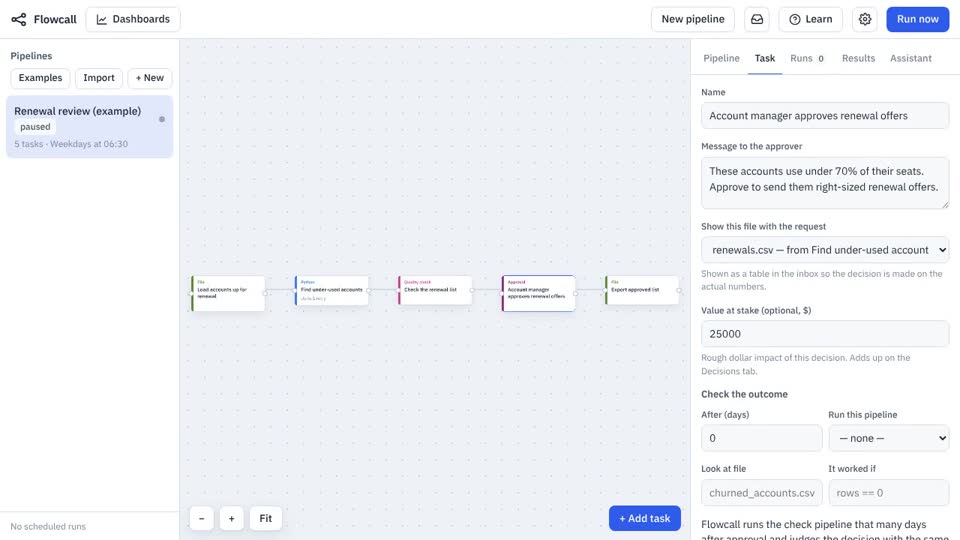Click the output port of Load accounts node

[x=265, y=293]
